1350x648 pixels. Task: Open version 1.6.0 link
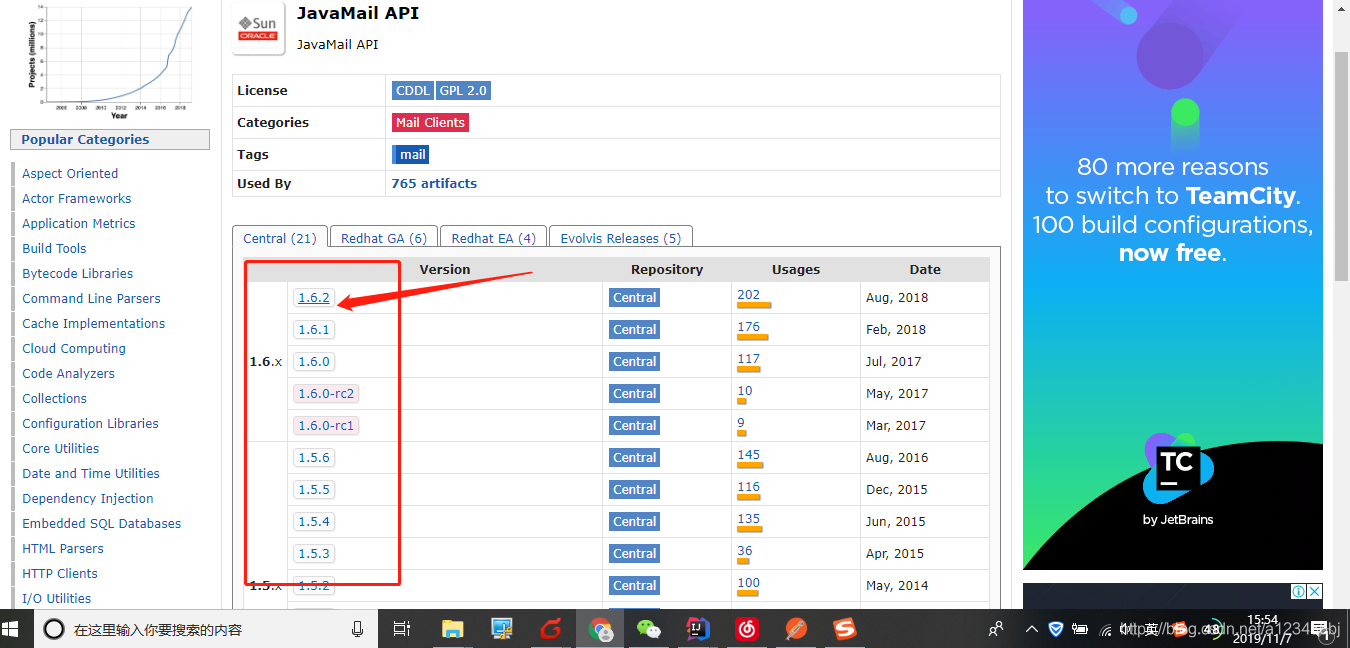(314, 361)
